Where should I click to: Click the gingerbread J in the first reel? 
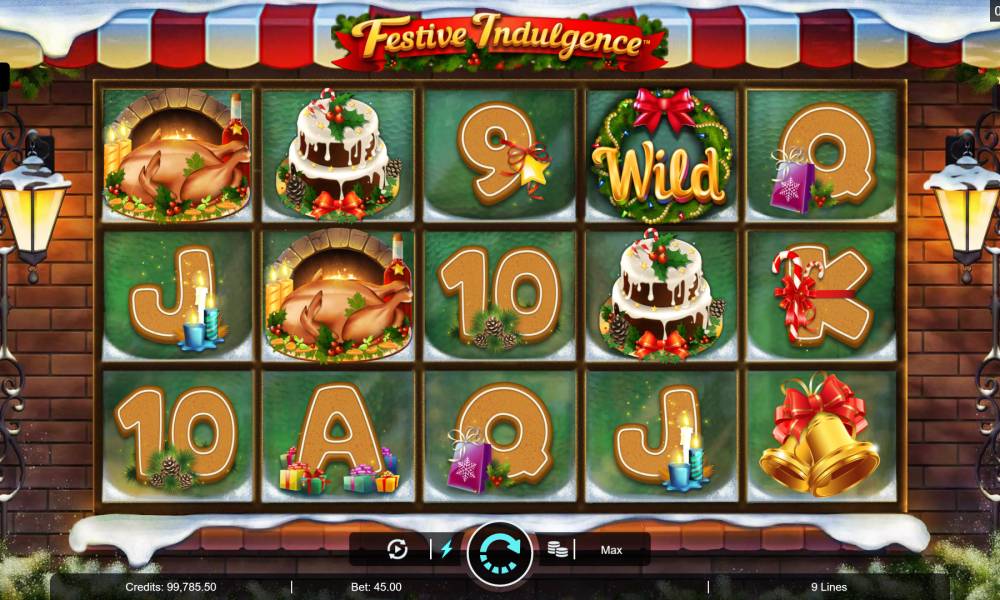[177, 297]
